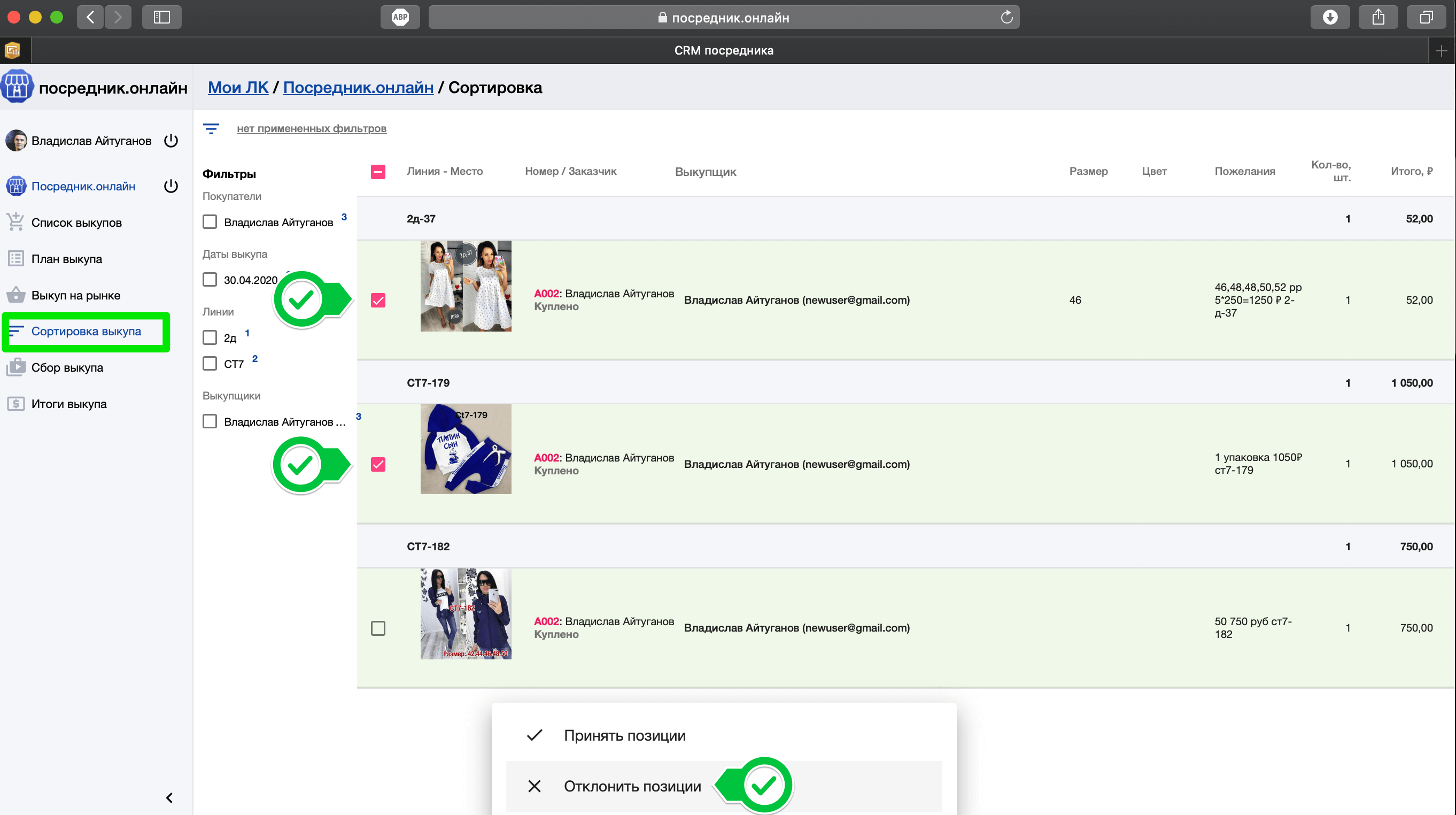Open Выкуп на рынке in the sidebar

click(x=76, y=295)
